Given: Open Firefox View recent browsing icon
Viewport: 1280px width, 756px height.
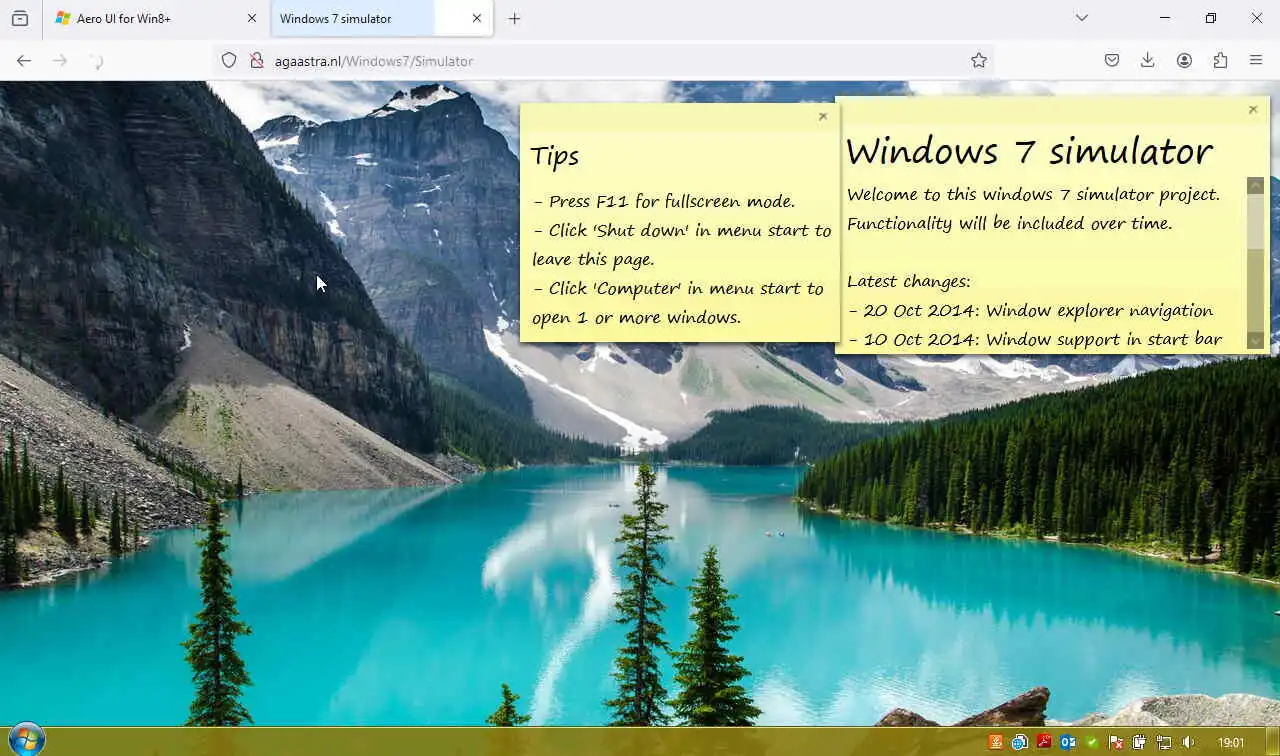Looking at the screenshot, I should pos(20,18).
